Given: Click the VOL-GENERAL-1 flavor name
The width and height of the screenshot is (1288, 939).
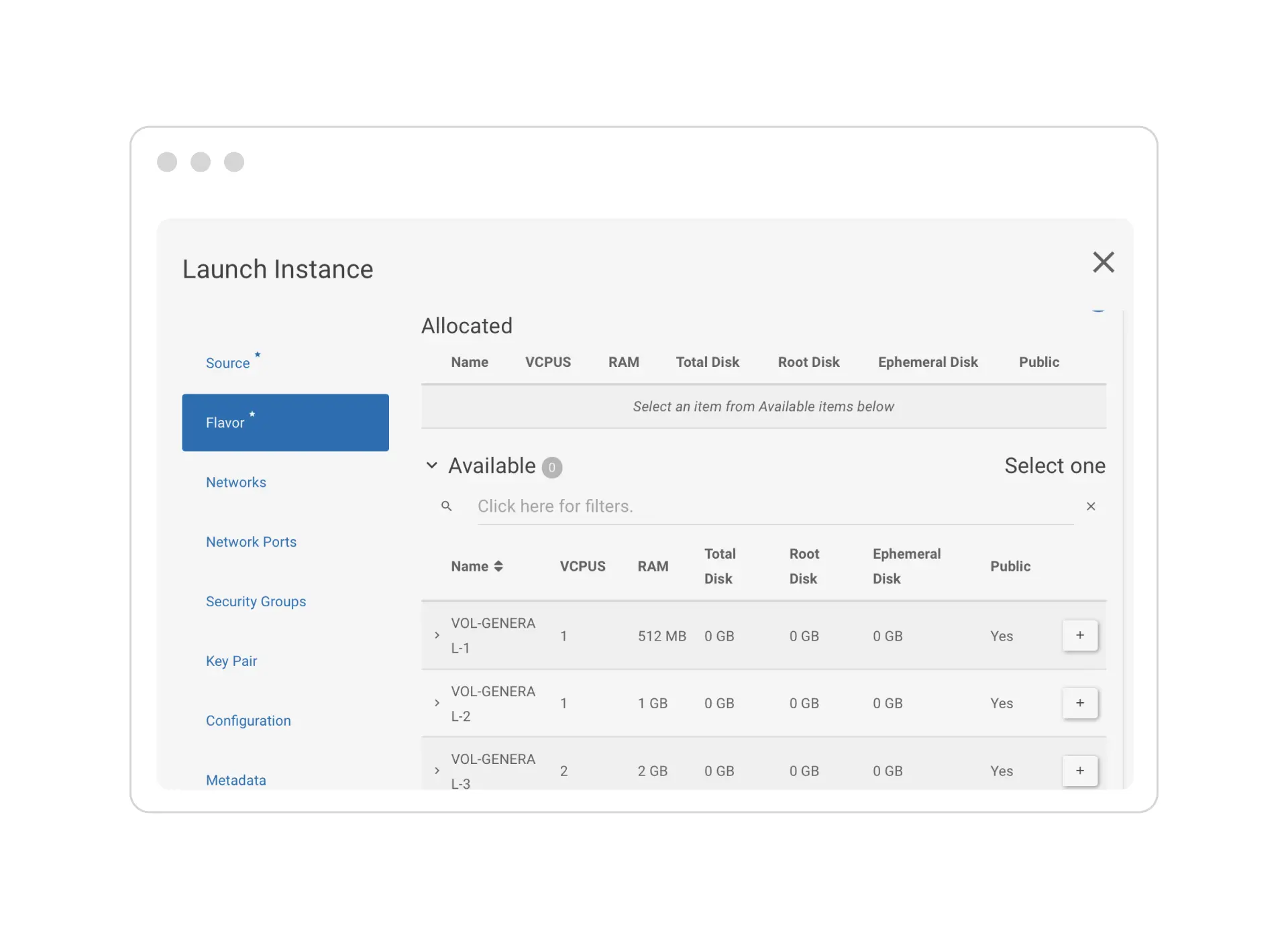Looking at the screenshot, I should pyautogui.click(x=493, y=636).
